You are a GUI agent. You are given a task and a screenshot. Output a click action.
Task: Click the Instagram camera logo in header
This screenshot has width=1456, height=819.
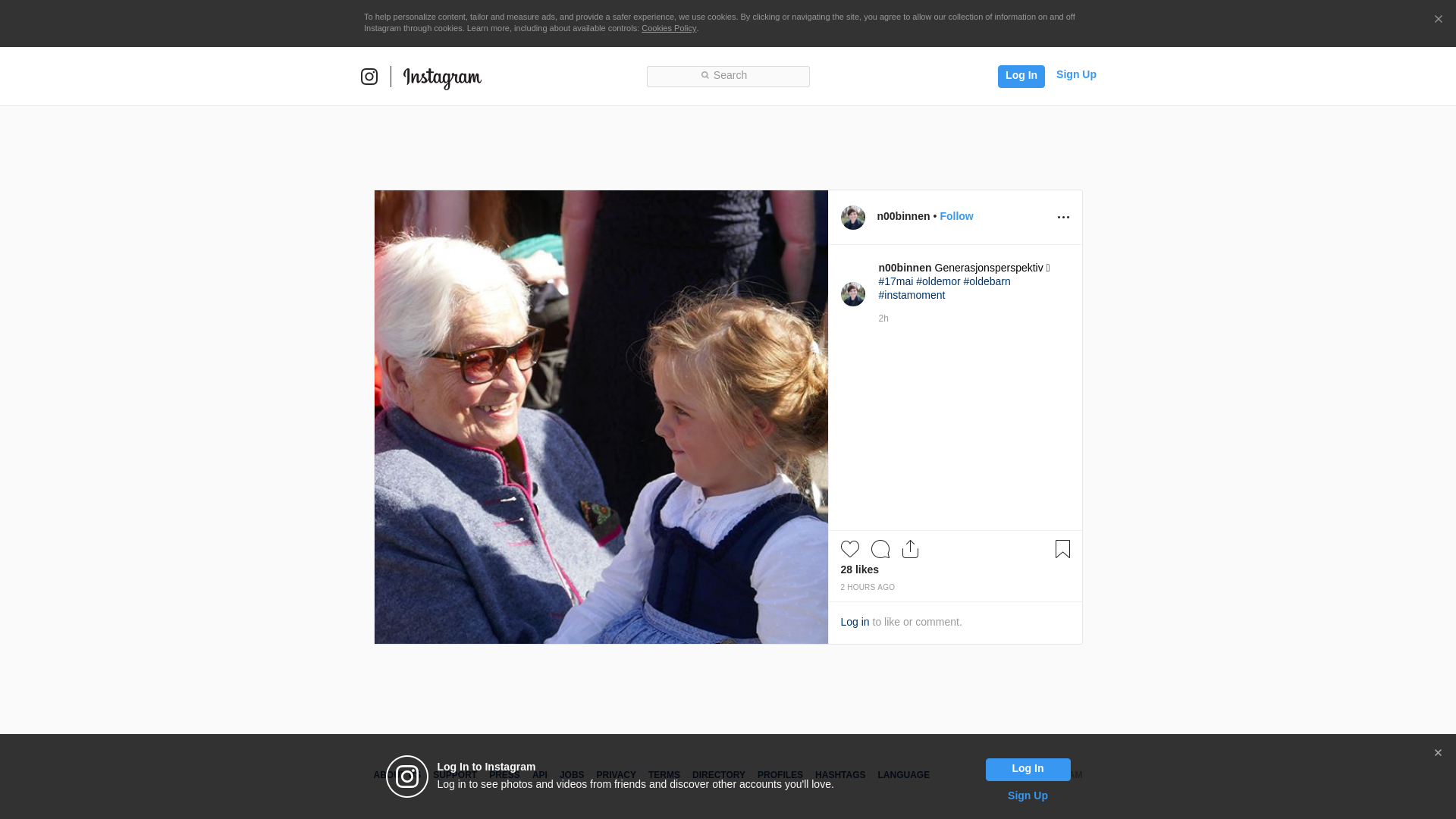[x=369, y=77]
